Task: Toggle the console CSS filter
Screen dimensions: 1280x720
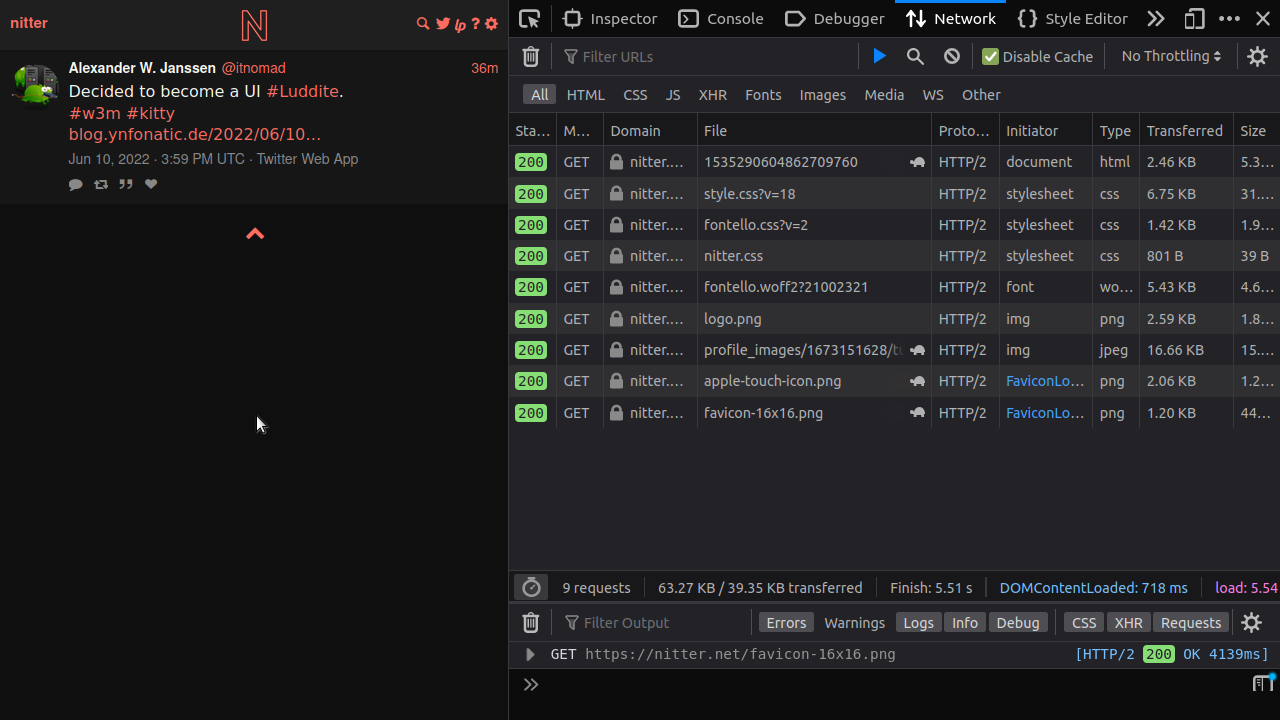Action: tap(1084, 623)
